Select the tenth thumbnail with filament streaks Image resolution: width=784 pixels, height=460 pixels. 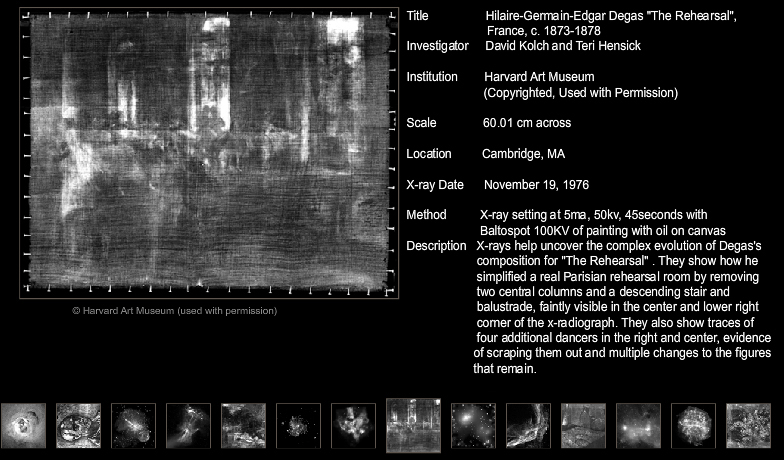[528, 426]
